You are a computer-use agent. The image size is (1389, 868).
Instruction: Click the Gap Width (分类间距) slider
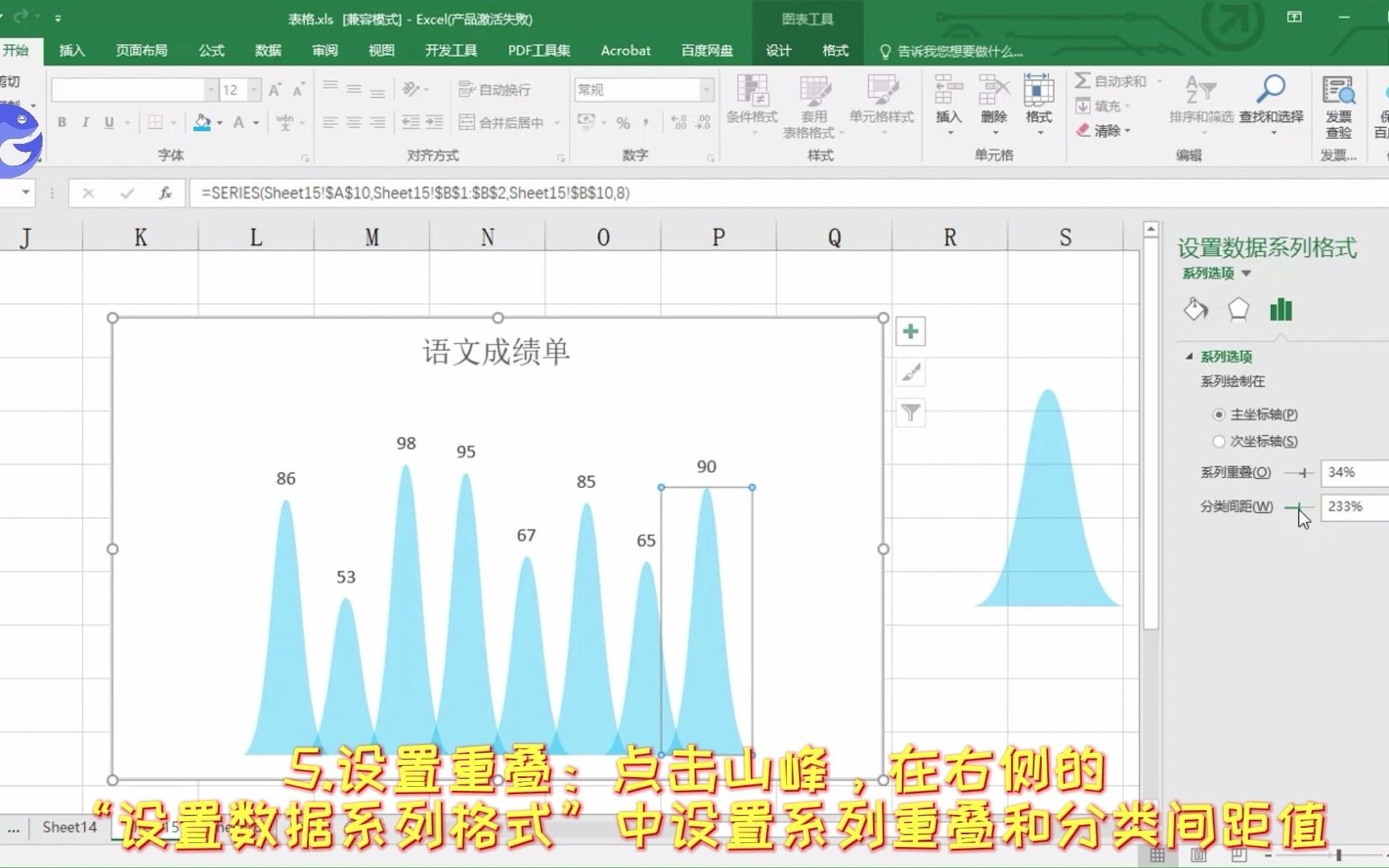1298,507
